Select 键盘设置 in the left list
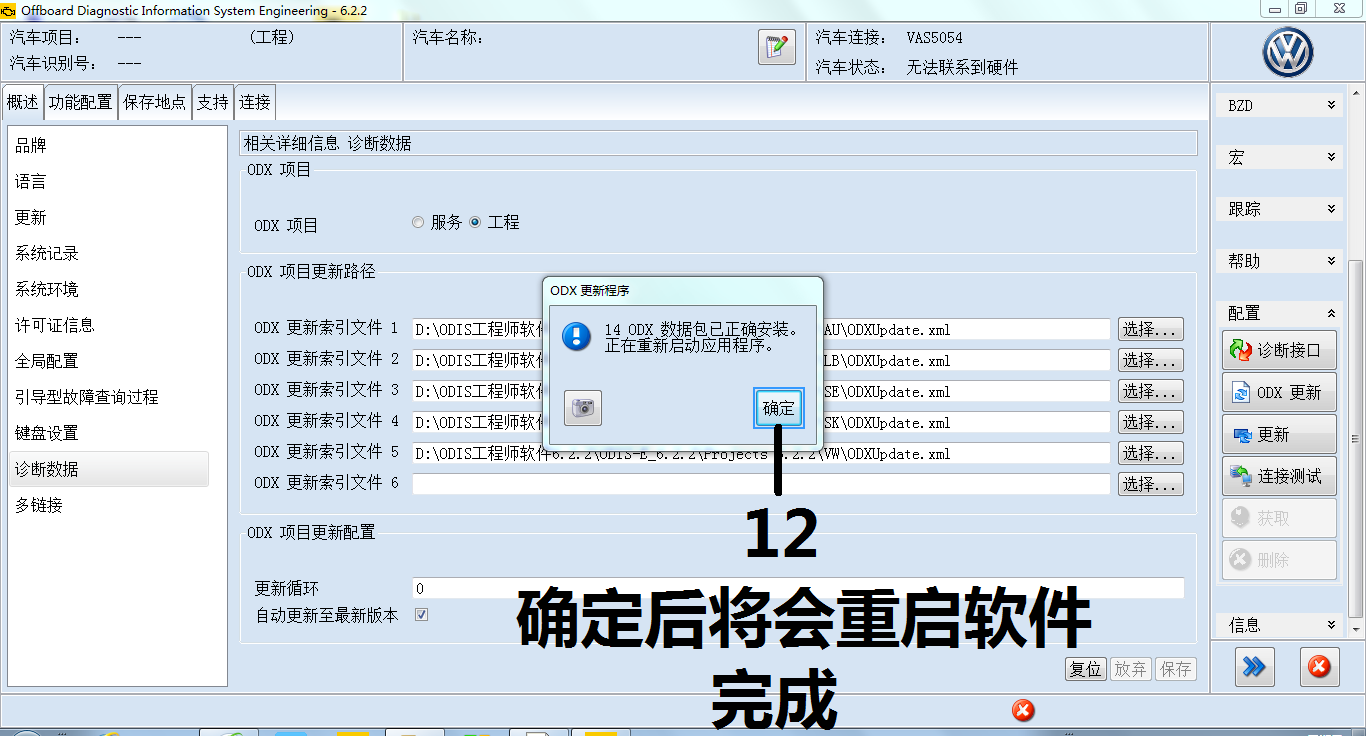1366x736 pixels. coord(108,433)
